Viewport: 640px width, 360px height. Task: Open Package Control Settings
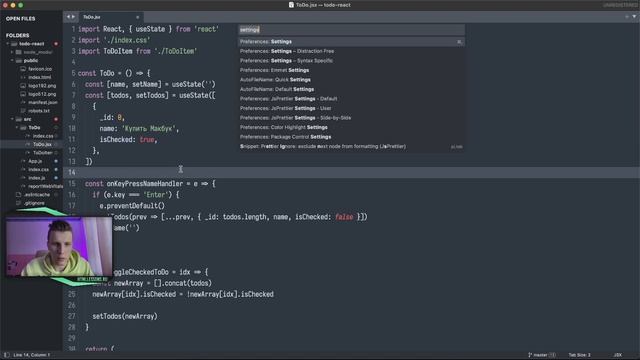tap(351, 137)
